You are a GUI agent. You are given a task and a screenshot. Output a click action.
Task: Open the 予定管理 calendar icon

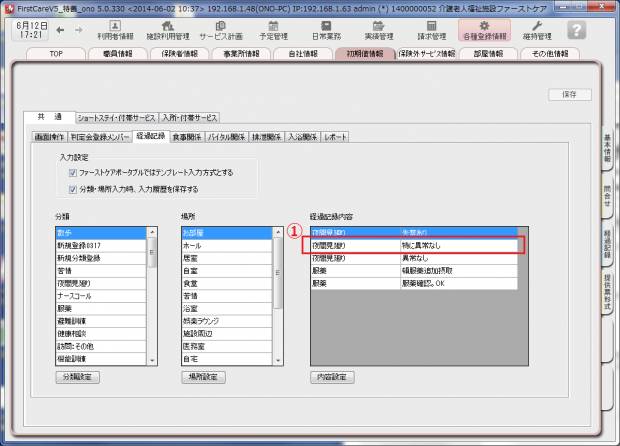point(273,29)
